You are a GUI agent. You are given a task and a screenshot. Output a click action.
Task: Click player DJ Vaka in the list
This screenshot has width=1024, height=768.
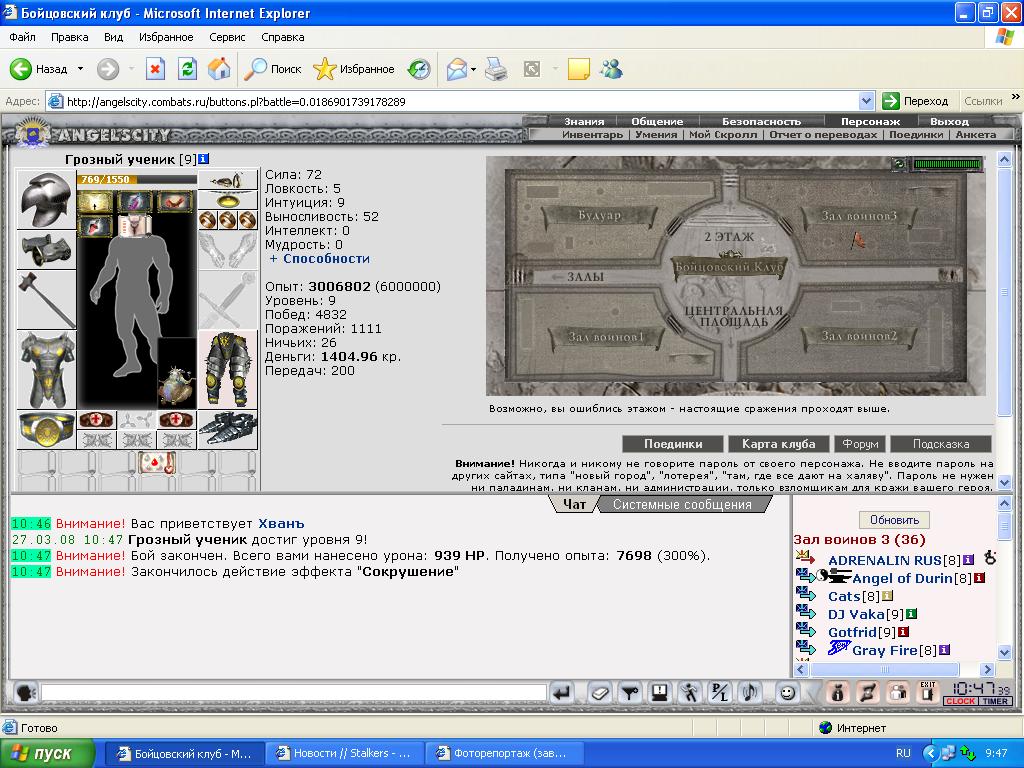click(856, 615)
